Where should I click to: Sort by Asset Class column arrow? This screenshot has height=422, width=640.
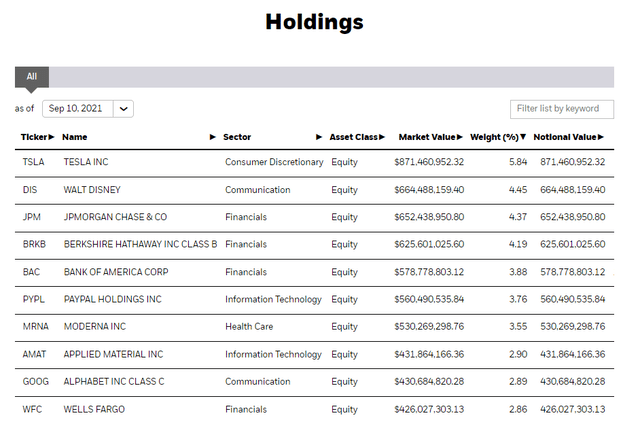(382, 137)
